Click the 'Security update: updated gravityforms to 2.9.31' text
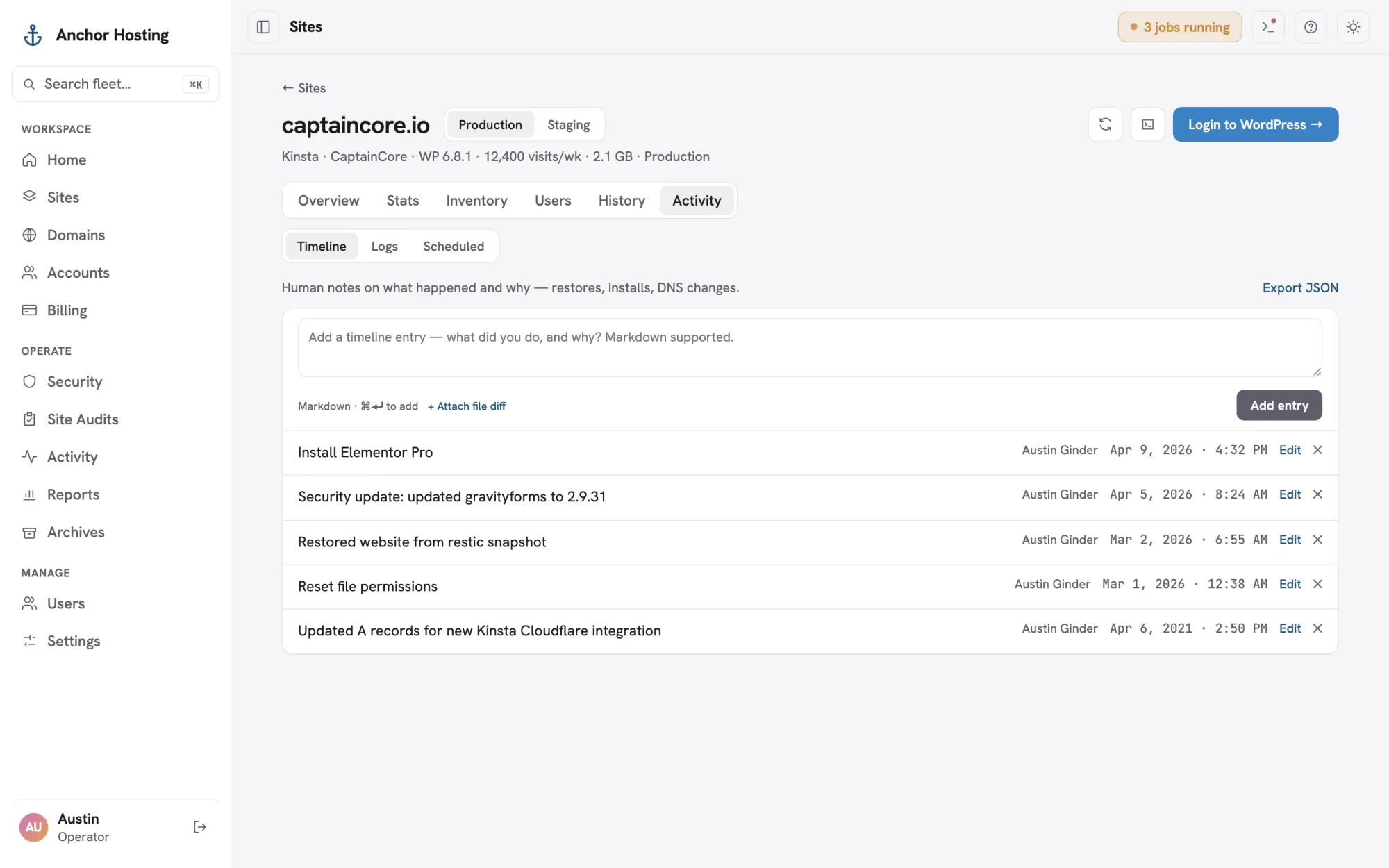Screen dimensions: 1389x868 tap(451, 497)
